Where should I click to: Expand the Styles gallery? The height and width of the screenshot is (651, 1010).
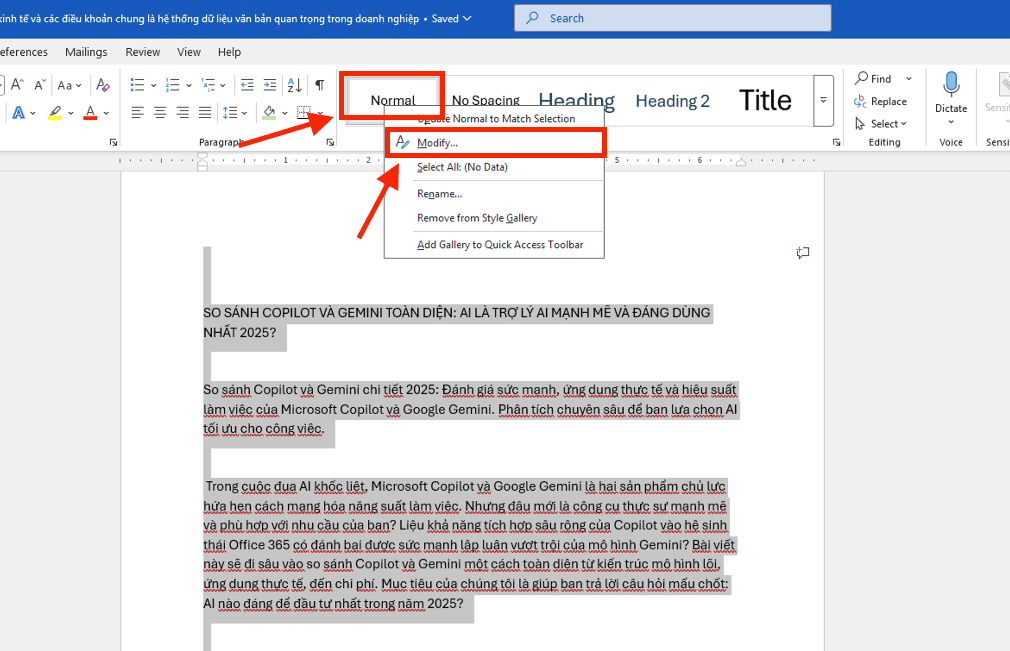click(823, 100)
